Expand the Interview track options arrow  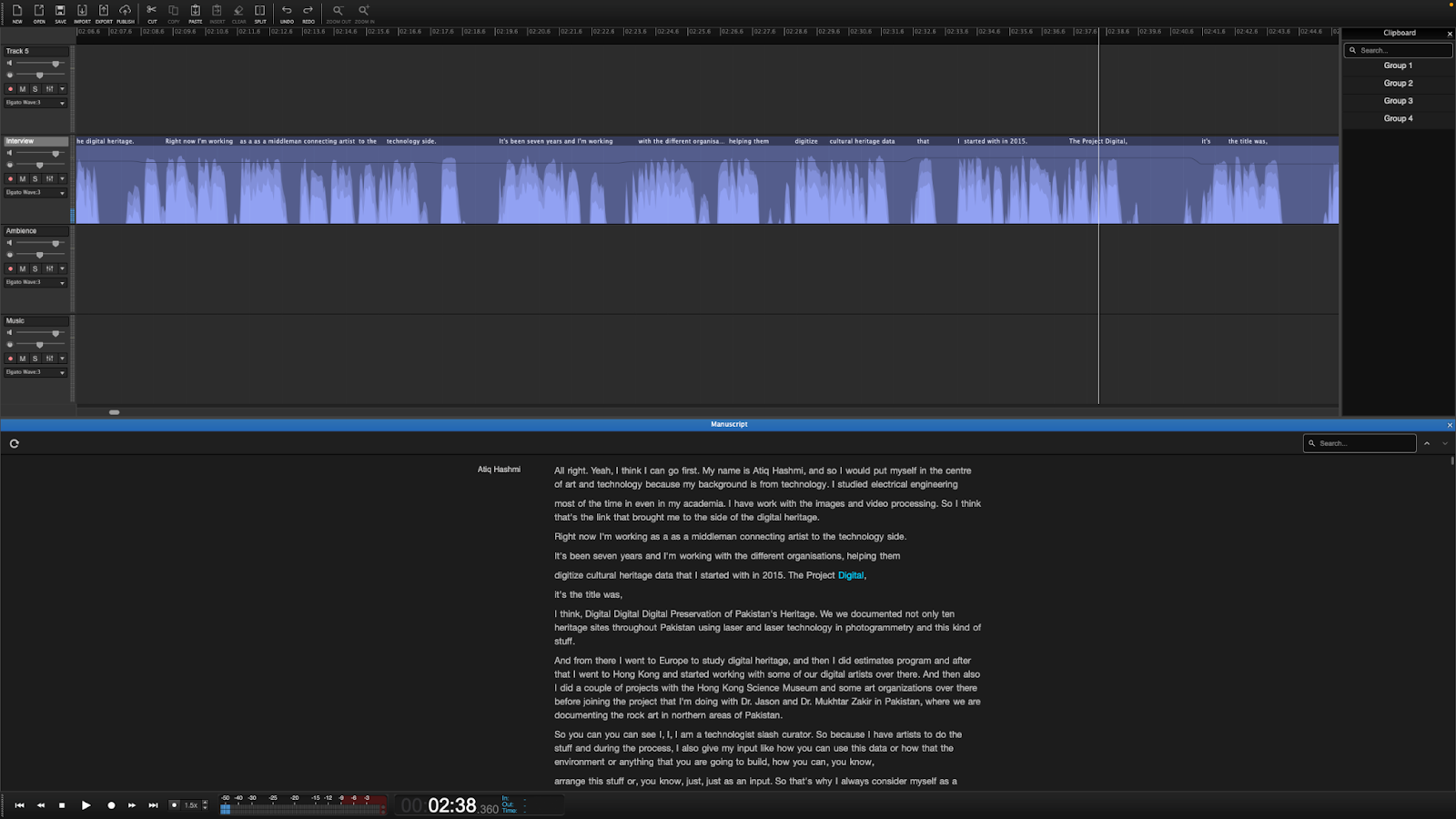[x=62, y=179]
